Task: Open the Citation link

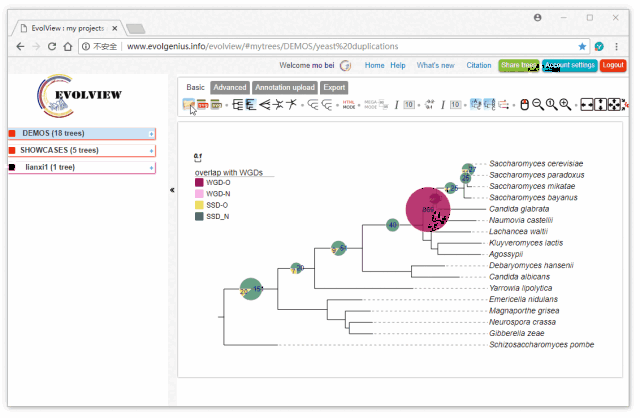Action: pyautogui.click(x=479, y=65)
